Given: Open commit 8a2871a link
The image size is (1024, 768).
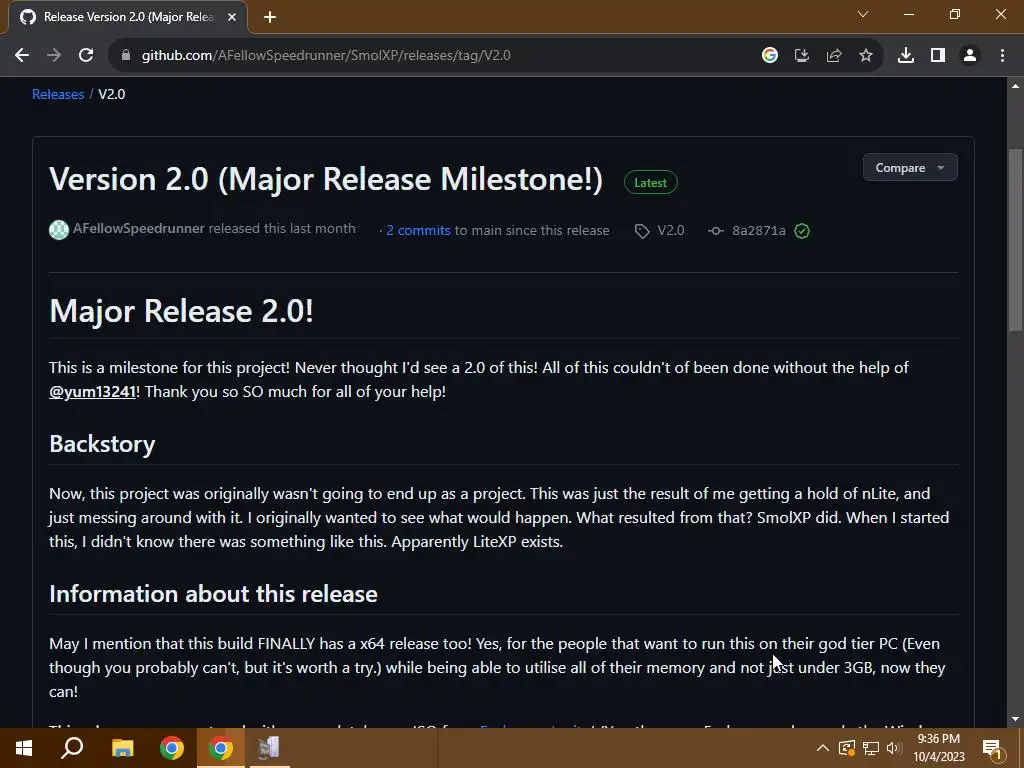Looking at the screenshot, I should point(759,231).
